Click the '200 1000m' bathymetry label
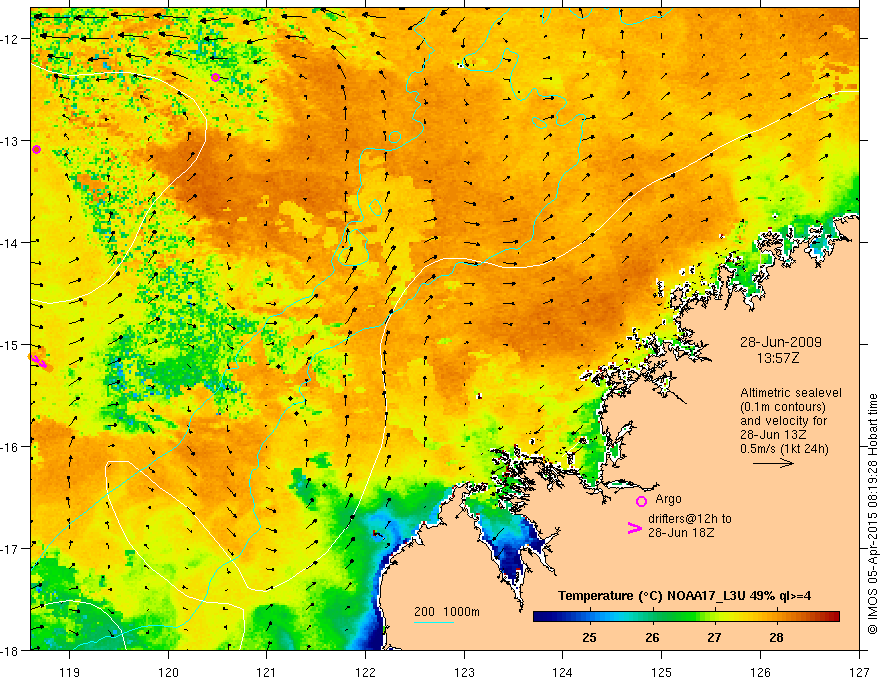Screen dimensions: 880x680 447,612
